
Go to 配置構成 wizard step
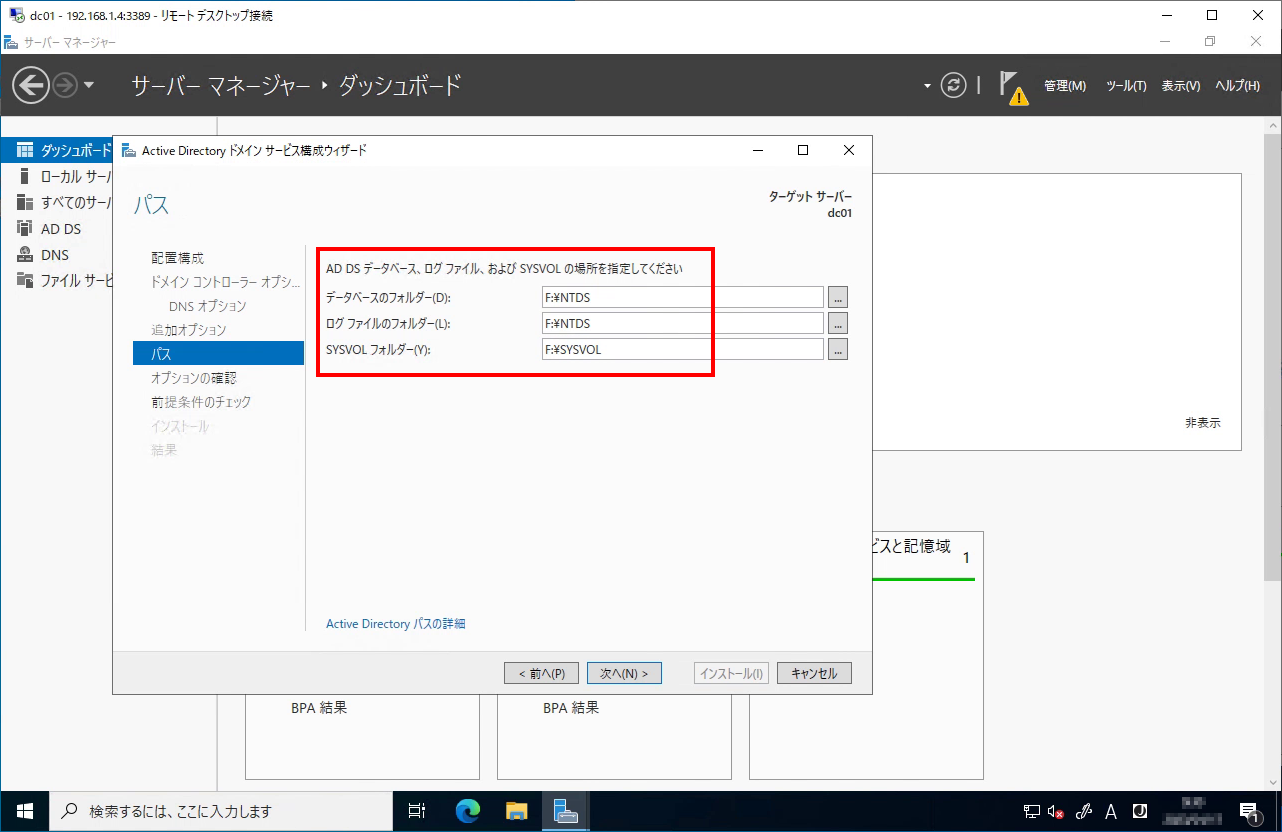[177, 258]
